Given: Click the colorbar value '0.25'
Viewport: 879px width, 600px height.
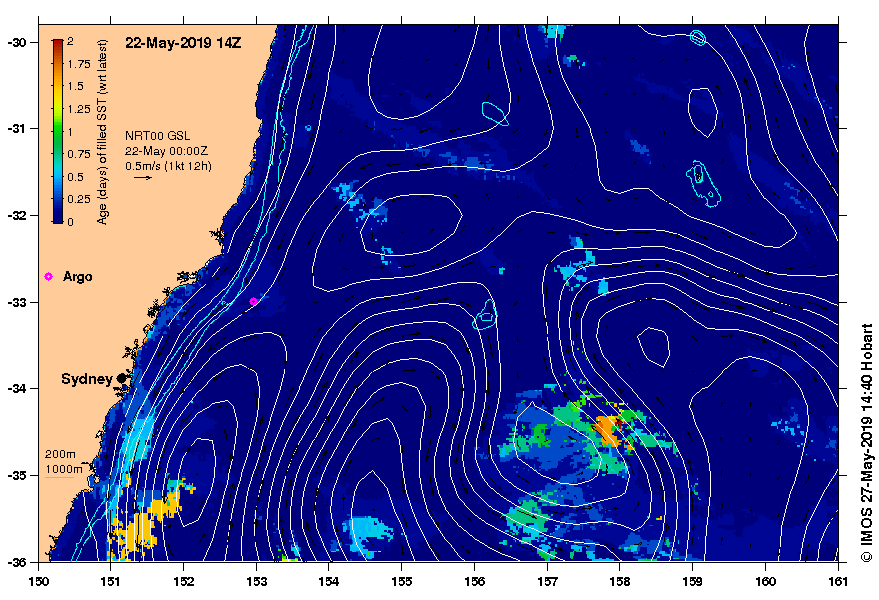Looking at the screenshot, I should point(79,199).
